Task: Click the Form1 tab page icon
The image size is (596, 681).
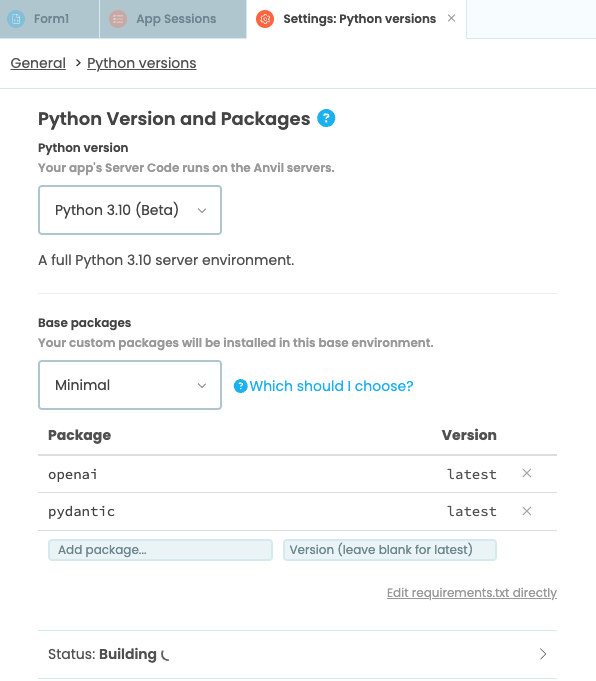Action: (x=16, y=19)
